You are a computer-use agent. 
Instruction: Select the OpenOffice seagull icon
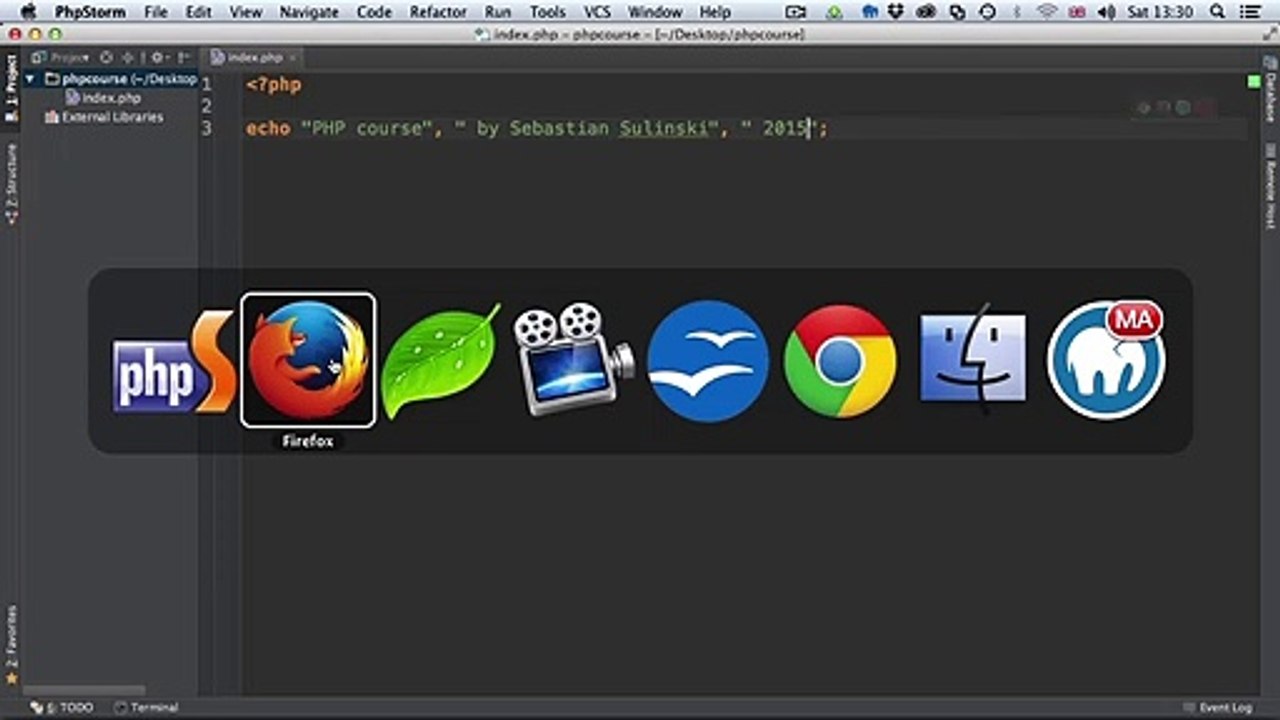point(708,361)
